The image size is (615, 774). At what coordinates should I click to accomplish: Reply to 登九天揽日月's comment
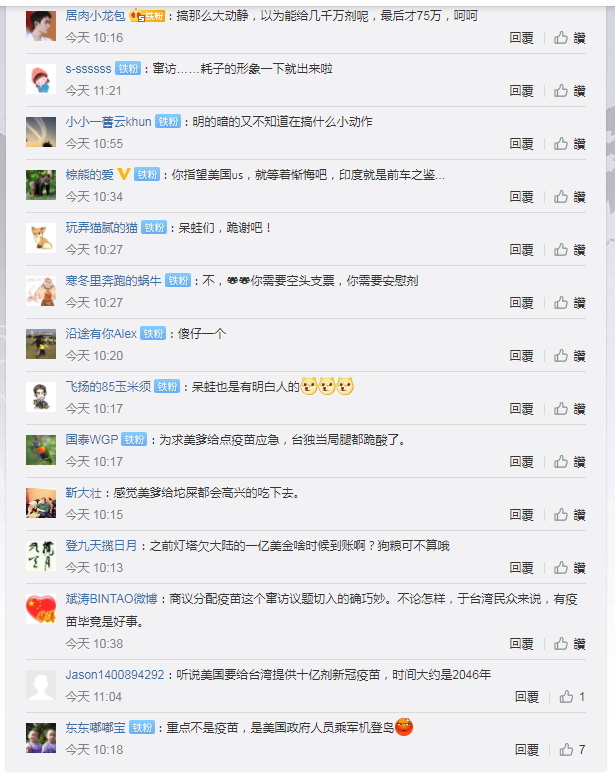tap(522, 568)
